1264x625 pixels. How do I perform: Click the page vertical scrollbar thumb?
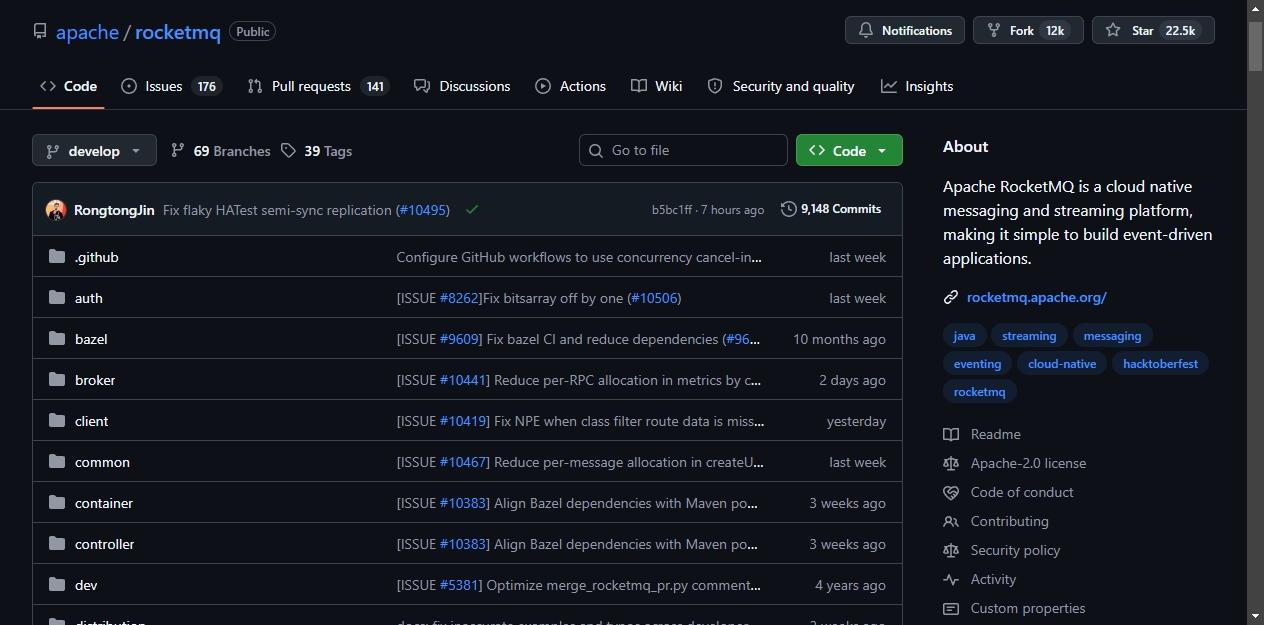[1255, 45]
